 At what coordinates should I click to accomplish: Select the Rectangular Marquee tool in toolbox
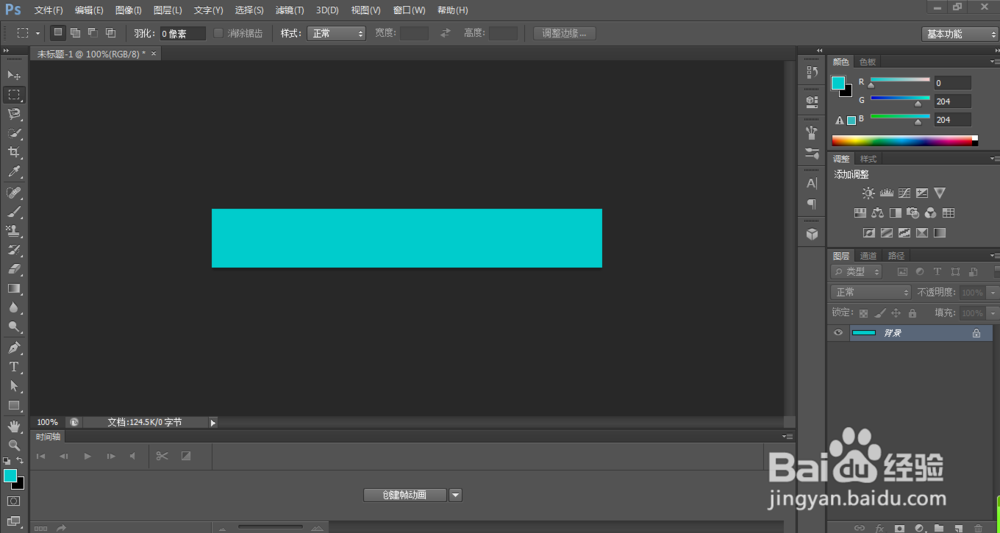(x=14, y=94)
